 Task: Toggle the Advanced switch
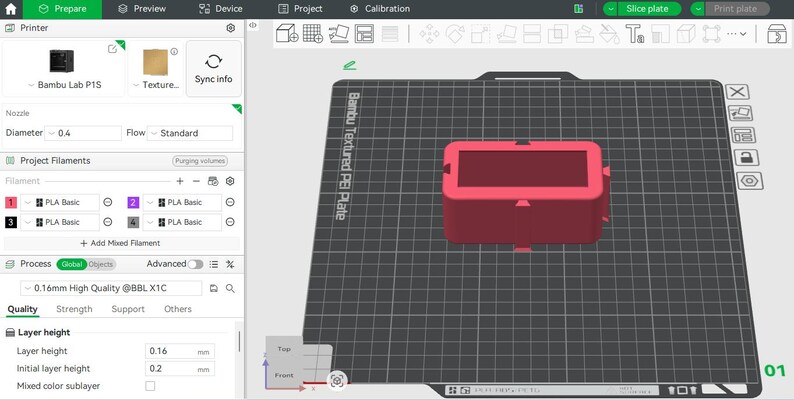click(x=195, y=264)
